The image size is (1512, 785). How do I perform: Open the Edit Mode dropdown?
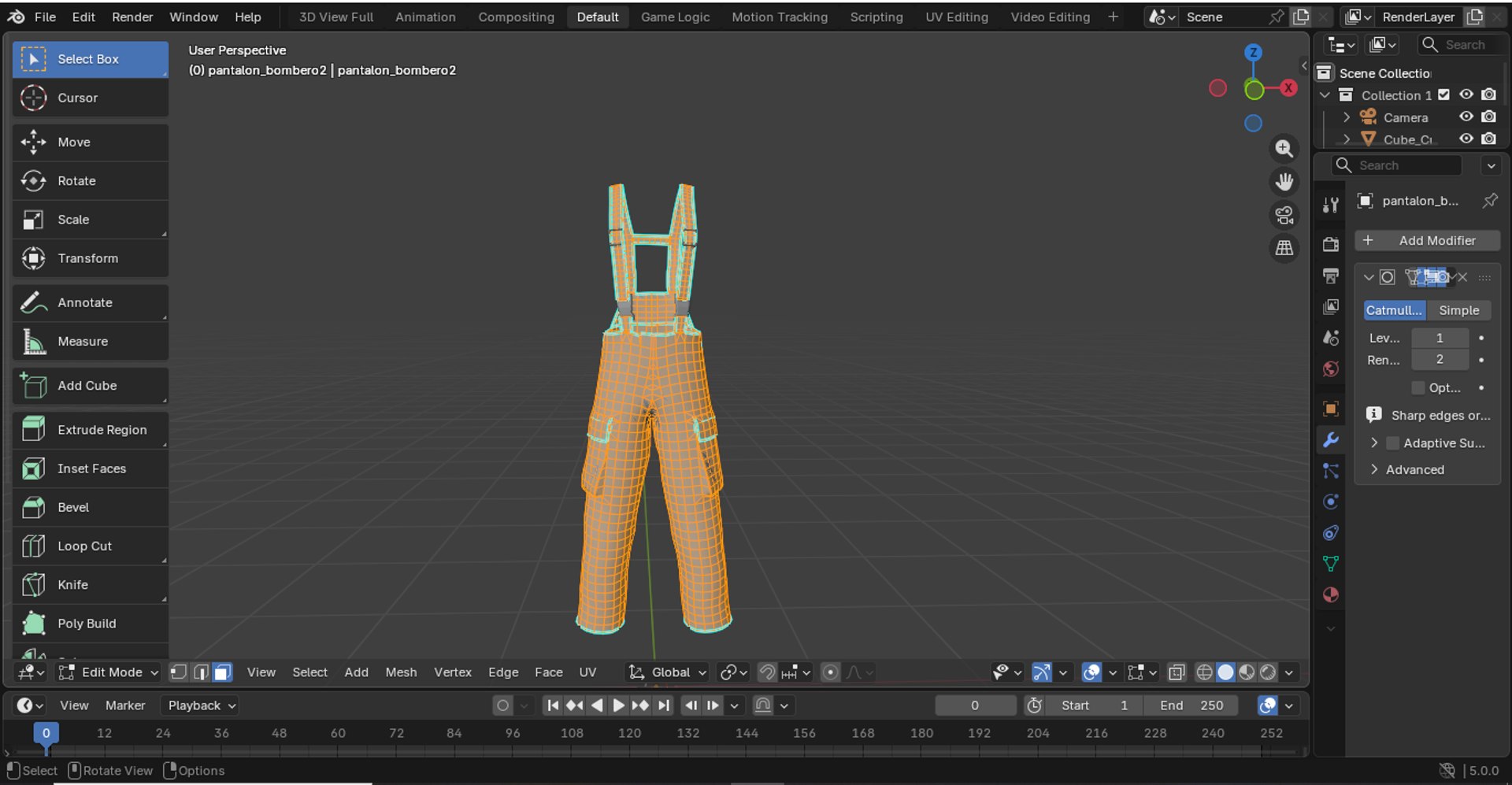click(x=109, y=672)
